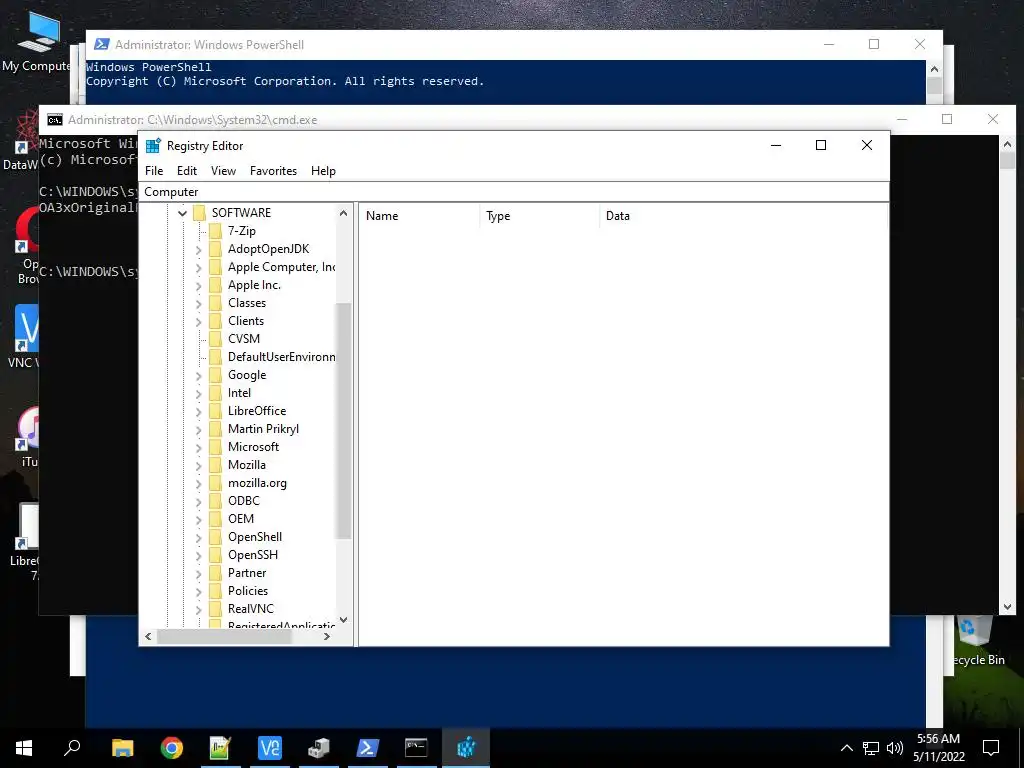Expand the ODBC key arrow
Screen dimensions: 1024x768
[199, 502]
